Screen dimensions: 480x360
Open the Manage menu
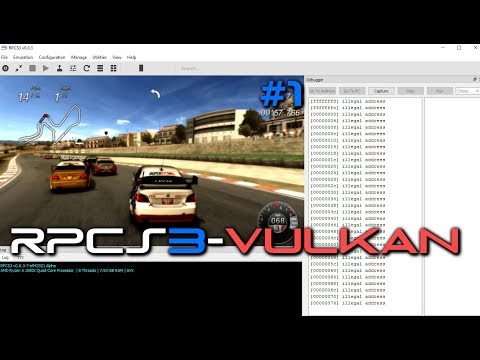coord(79,57)
